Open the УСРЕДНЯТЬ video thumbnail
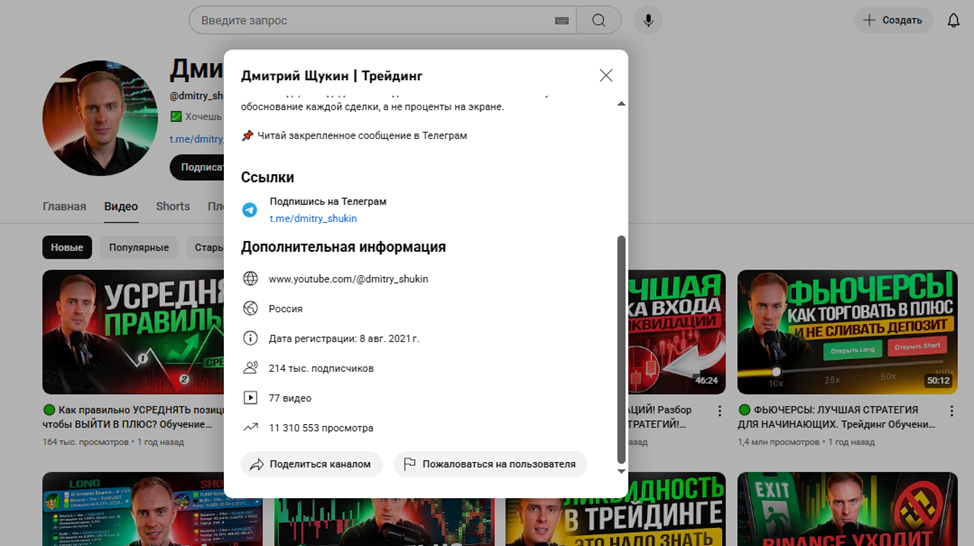974x546 pixels. point(133,332)
